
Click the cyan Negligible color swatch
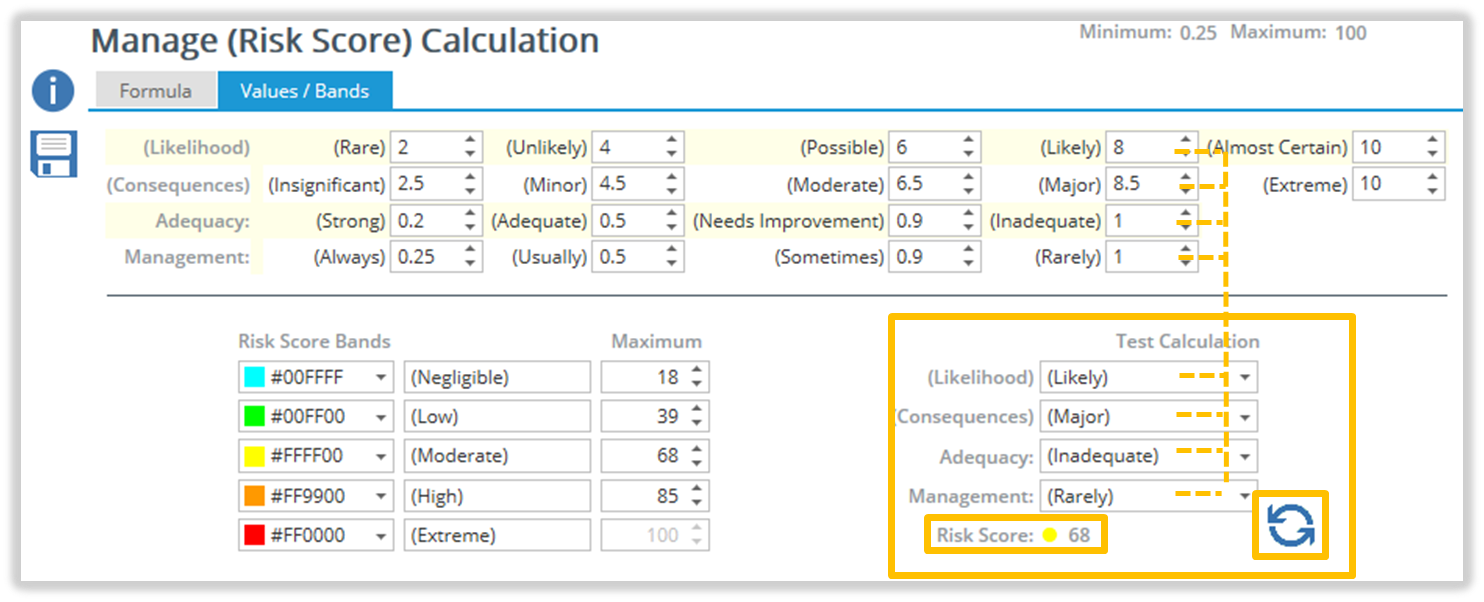click(x=254, y=377)
